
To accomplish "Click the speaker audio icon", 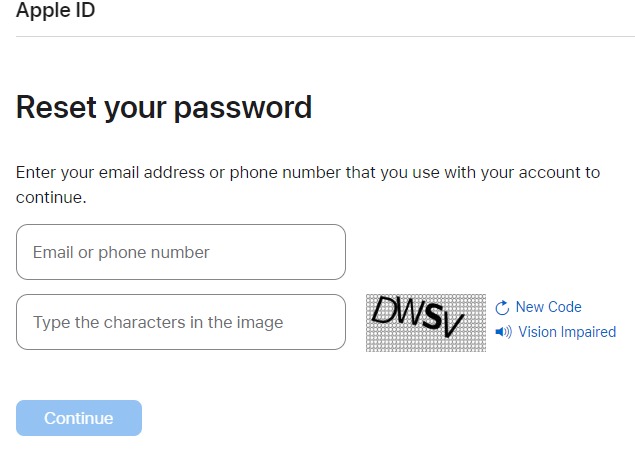I will pos(503,332).
